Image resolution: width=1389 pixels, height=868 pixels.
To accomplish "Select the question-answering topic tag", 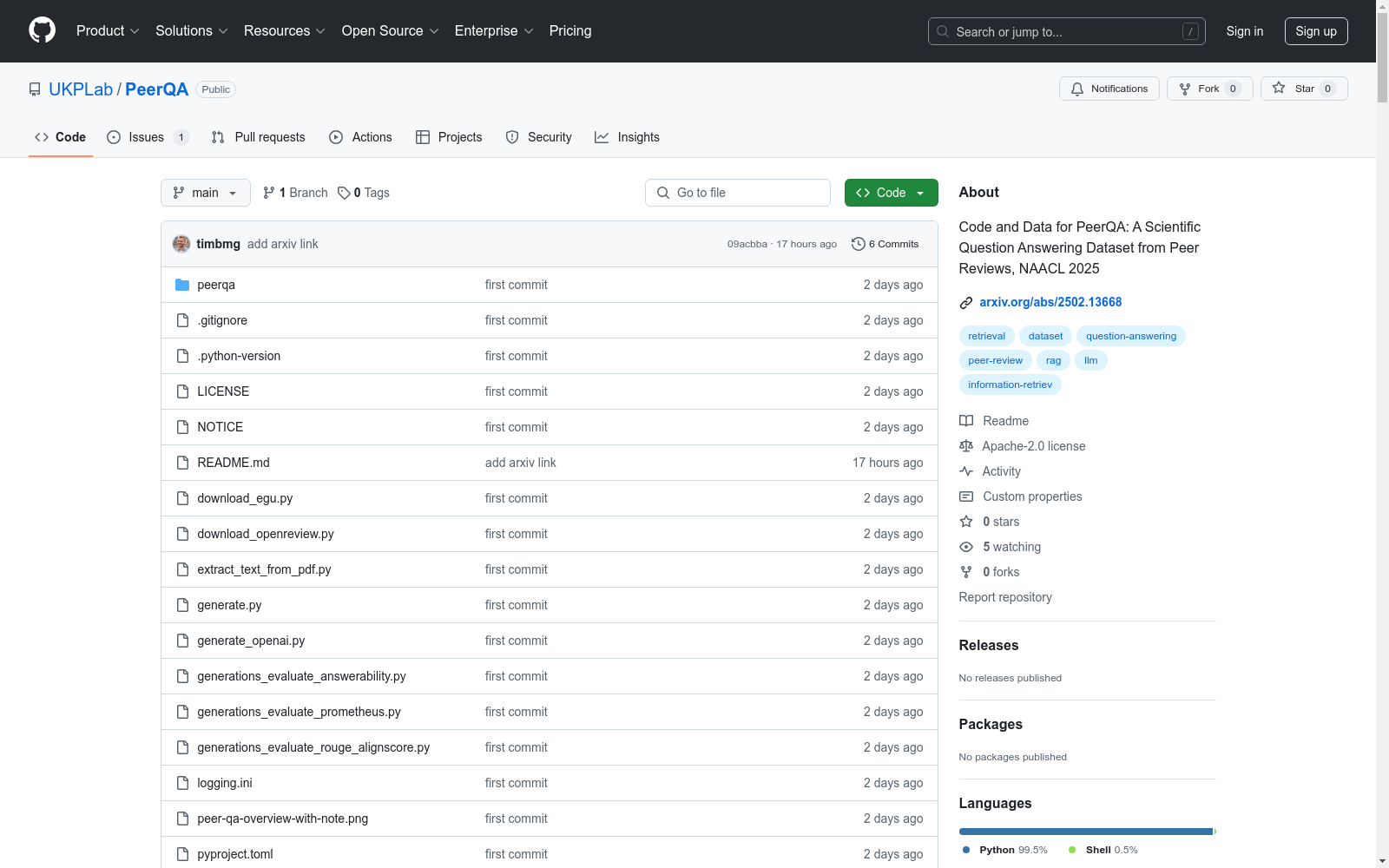I will [1131, 336].
